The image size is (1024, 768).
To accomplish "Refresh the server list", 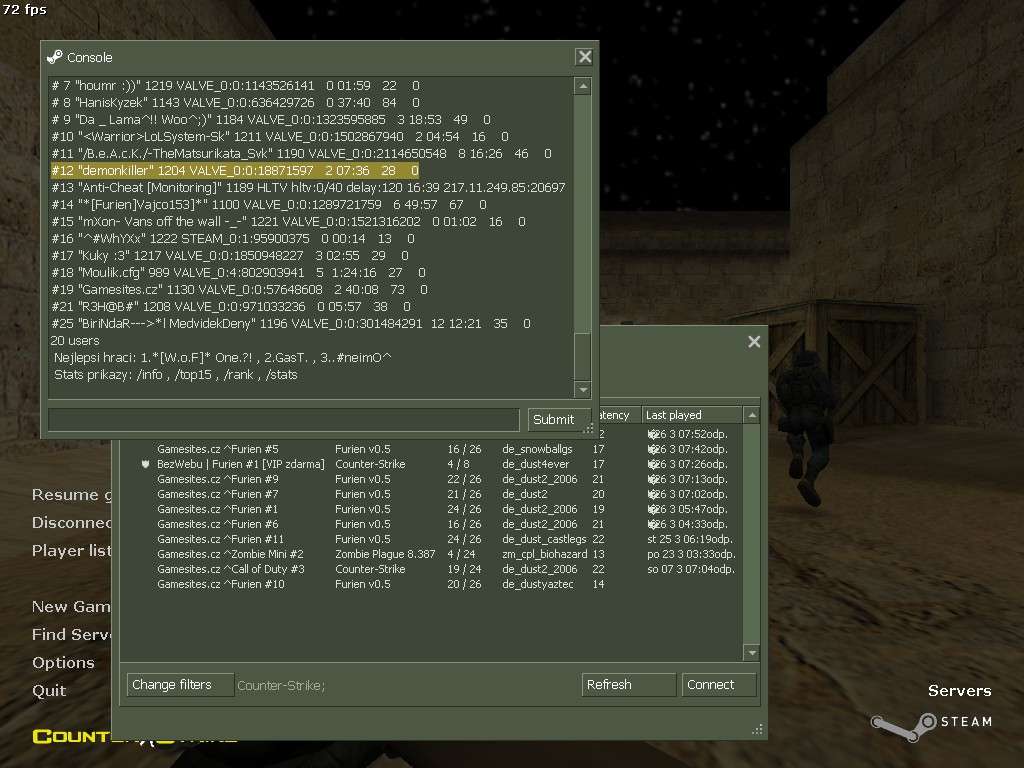I will [628, 685].
